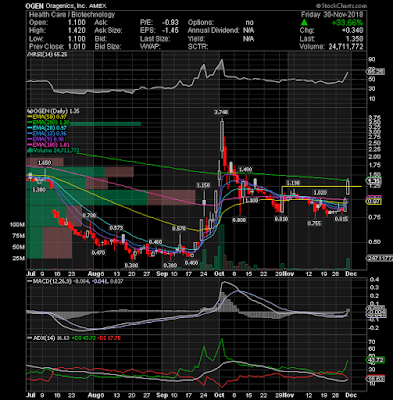Click the 1.650 annotation at chart left

click(44, 163)
